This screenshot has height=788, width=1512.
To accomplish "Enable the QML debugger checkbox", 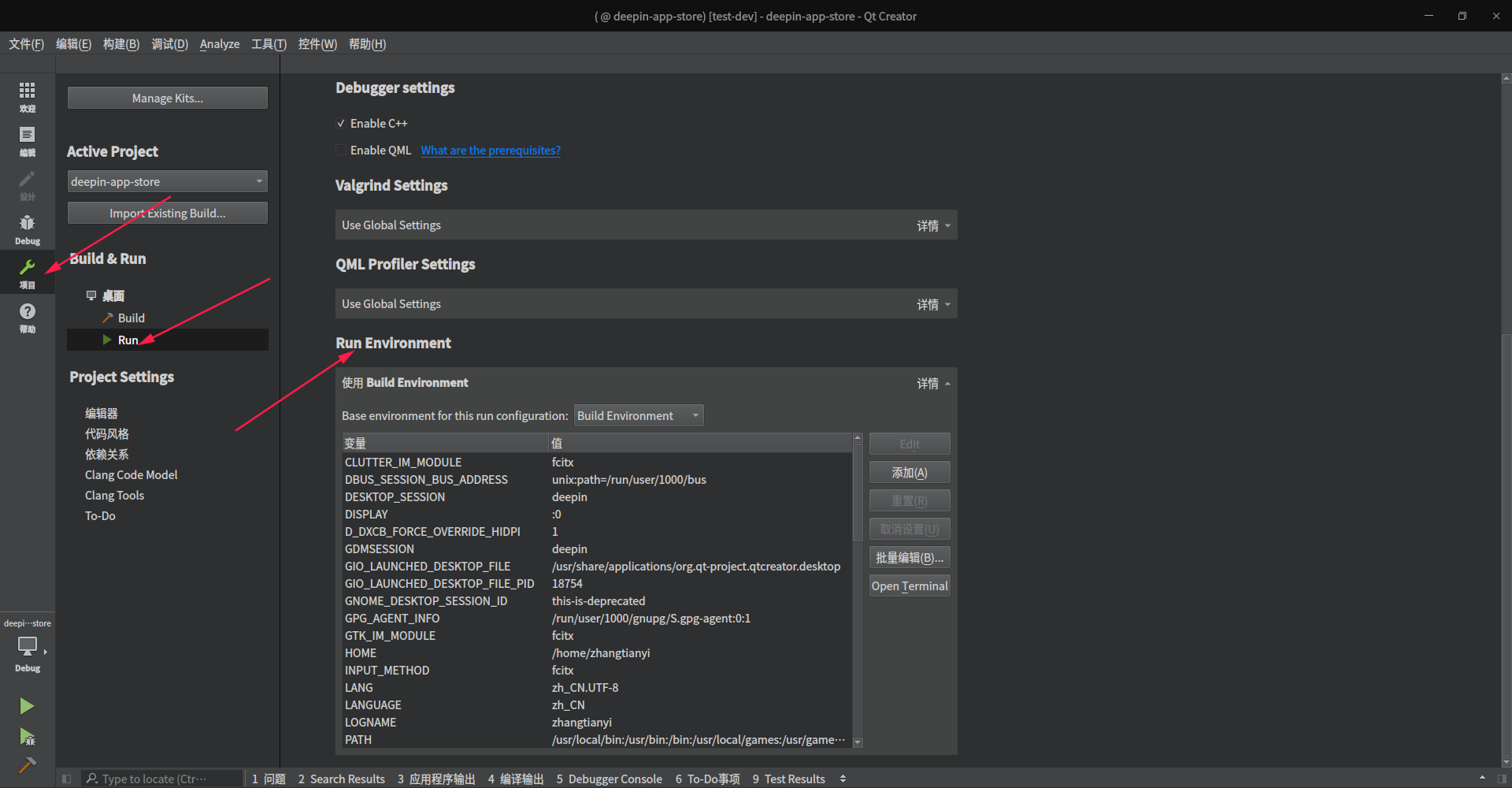I will coord(341,151).
